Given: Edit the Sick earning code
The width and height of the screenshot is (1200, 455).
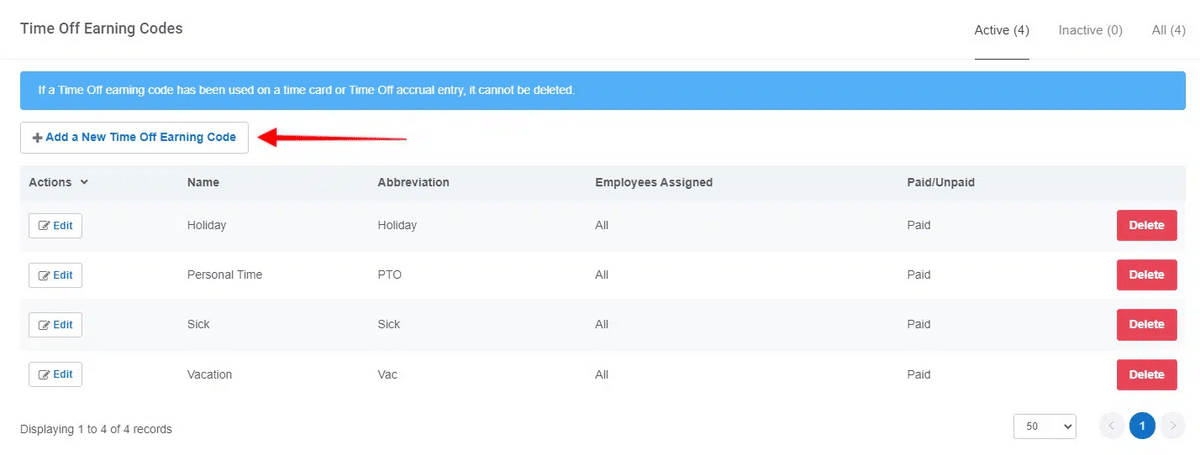Looking at the screenshot, I should point(55,324).
